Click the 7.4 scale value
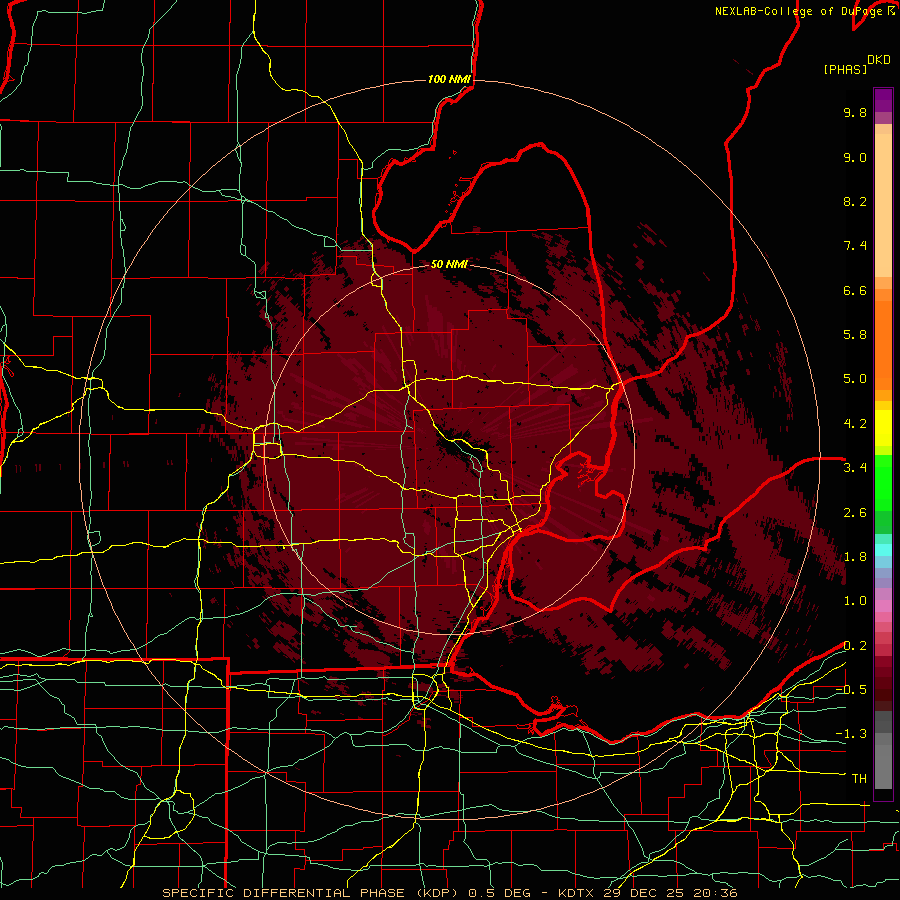 pos(855,246)
